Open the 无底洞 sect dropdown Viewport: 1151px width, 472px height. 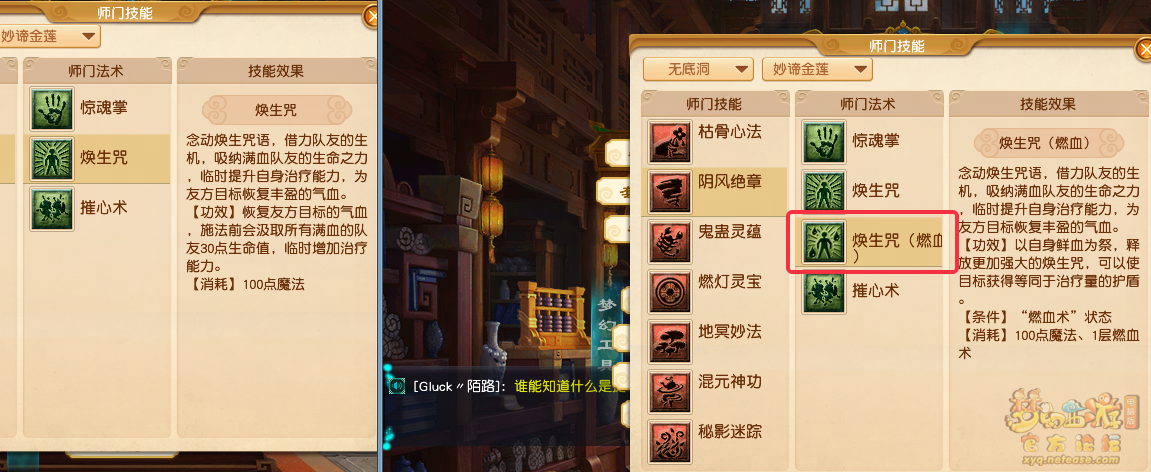[698, 70]
